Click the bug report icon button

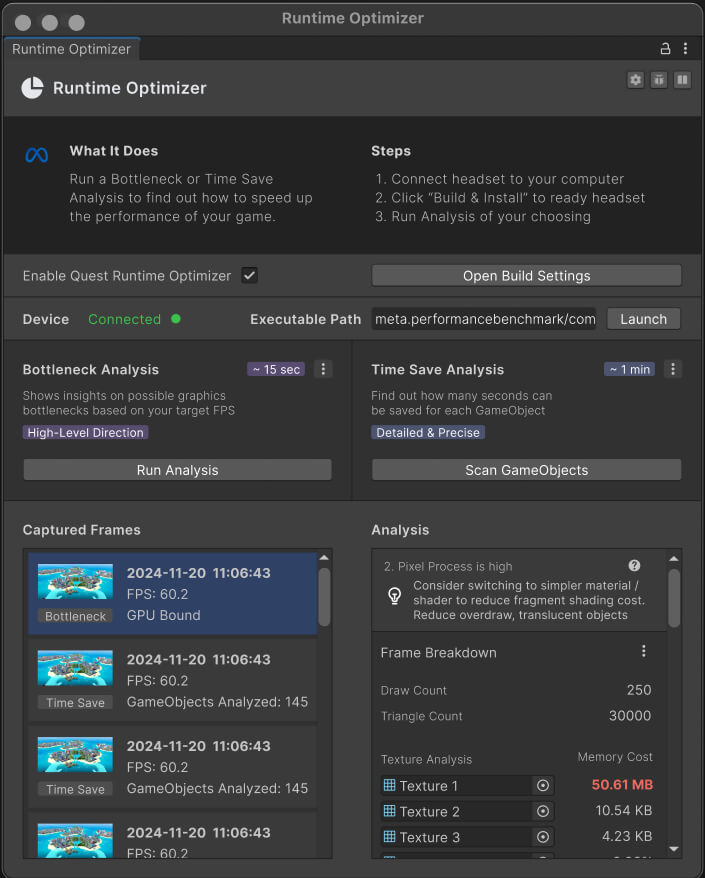click(x=659, y=80)
